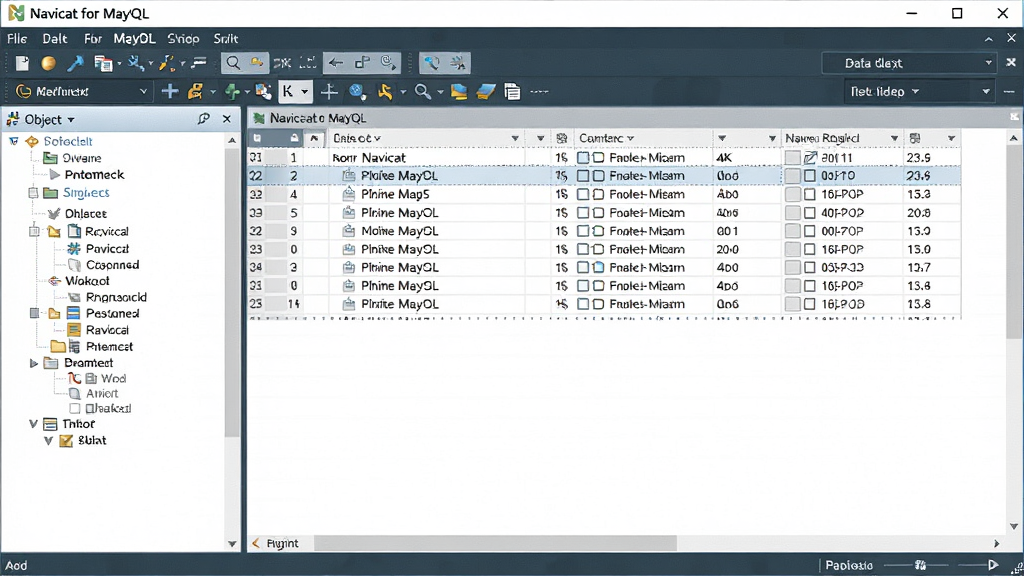Viewport: 1024px width, 576px height.
Task: Check the Dlaakcal checkbox in the tree
Action: click(x=75, y=408)
